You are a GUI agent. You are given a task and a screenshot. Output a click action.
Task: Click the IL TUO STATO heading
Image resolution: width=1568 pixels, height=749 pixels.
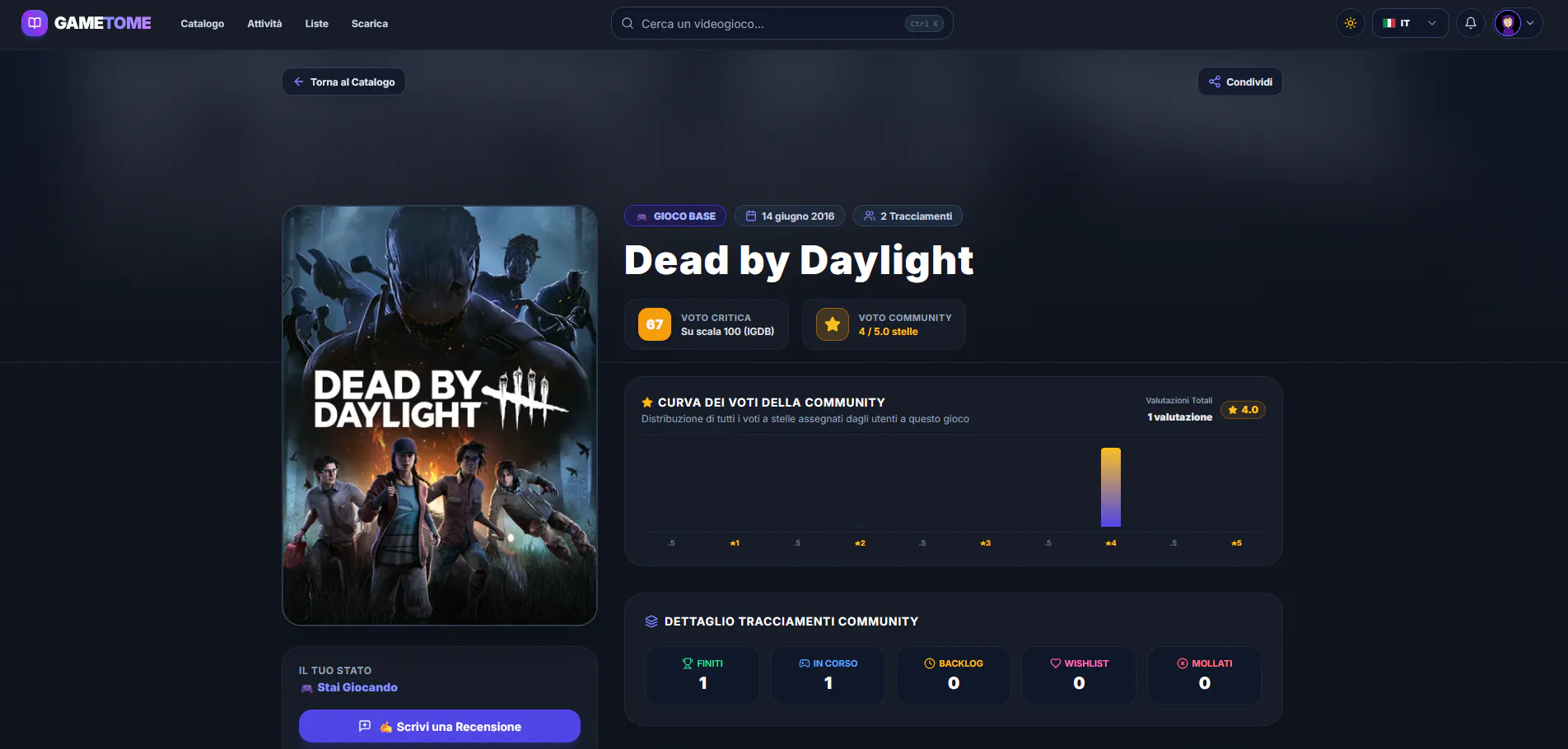coord(335,671)
